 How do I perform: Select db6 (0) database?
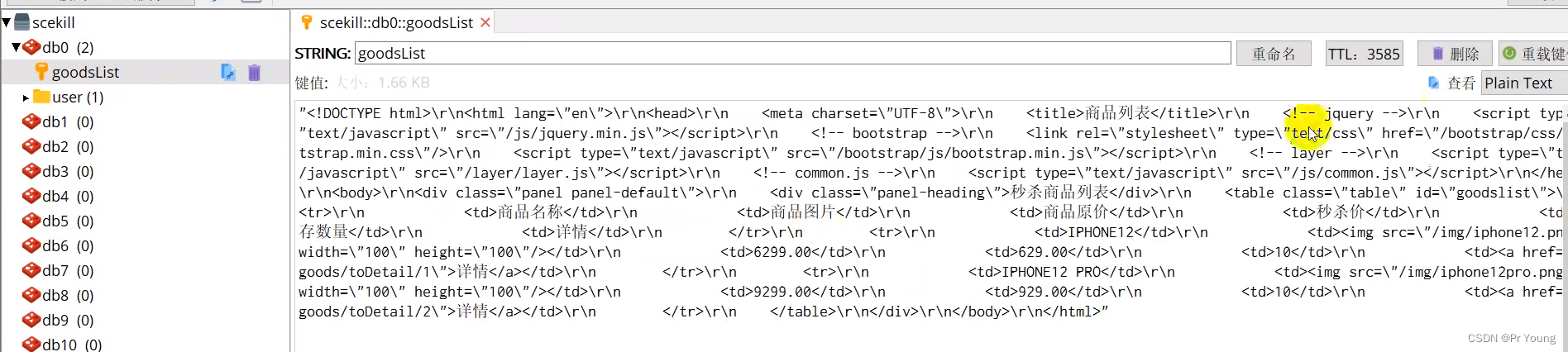68,245
